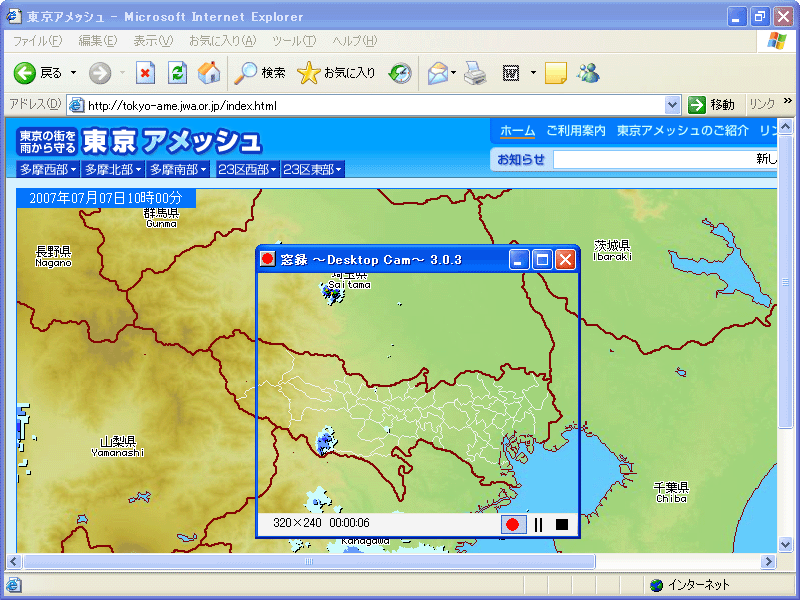Click the Windows flag logo

tap(777, 41)
